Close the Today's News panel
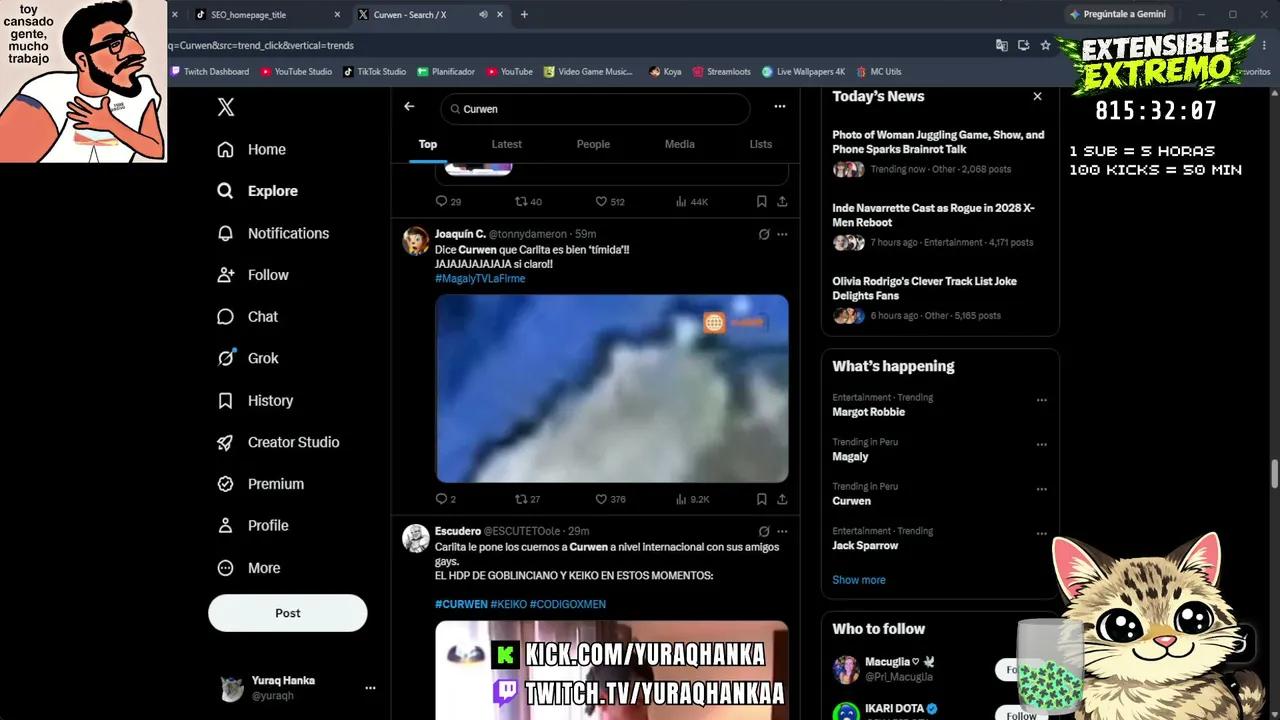The image size is (1280, 720). click(1037, 96)
